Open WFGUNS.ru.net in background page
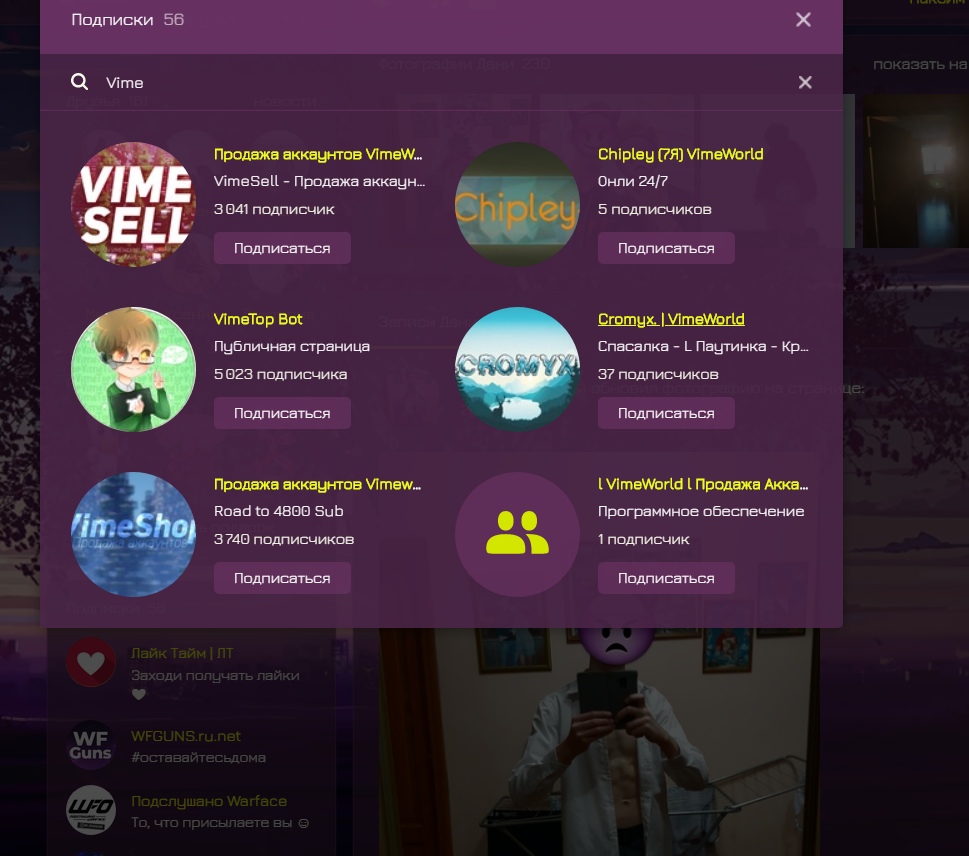969x856 pixels. point(186,736)
